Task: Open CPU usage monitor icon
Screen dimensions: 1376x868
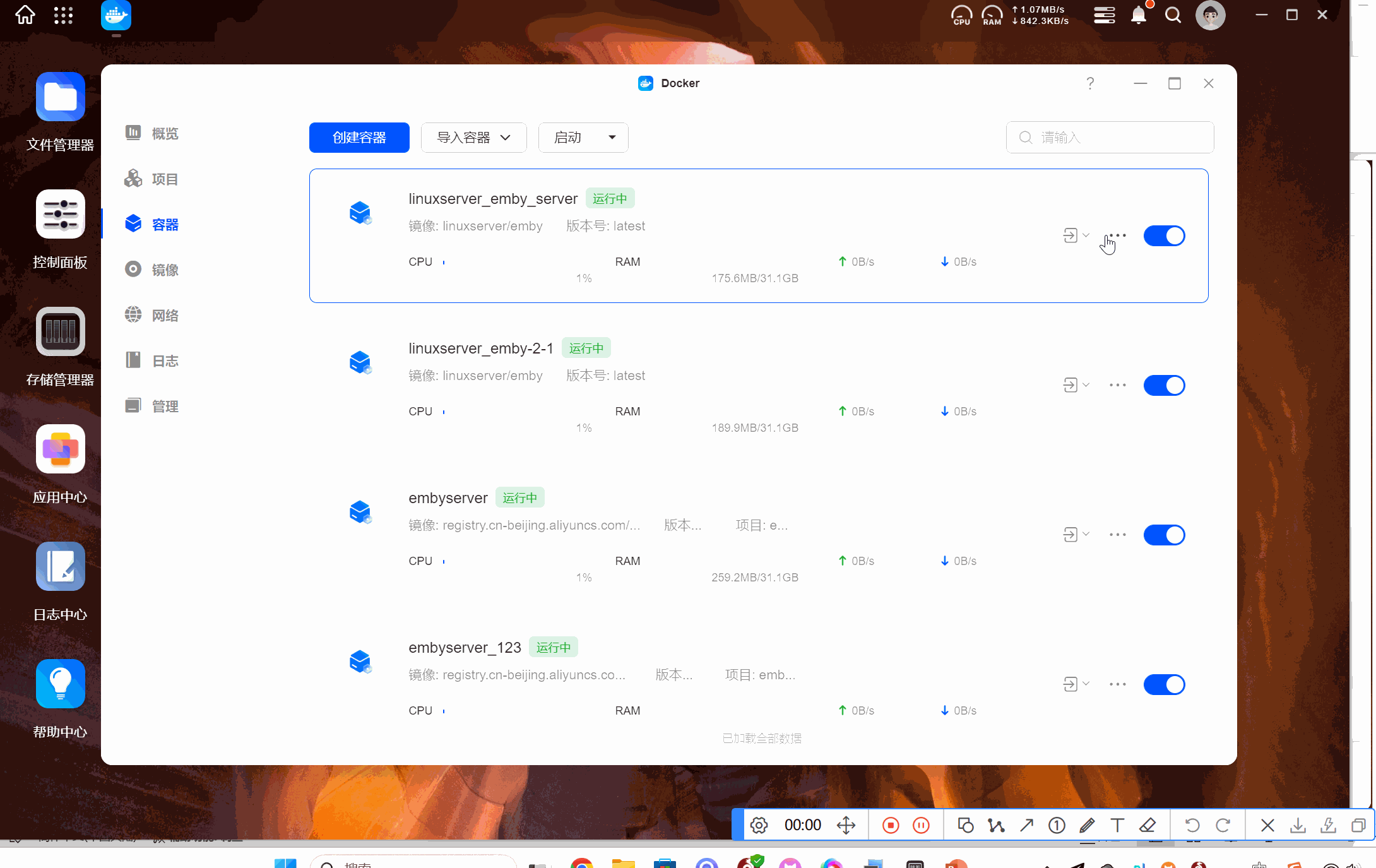Action: 961,15
